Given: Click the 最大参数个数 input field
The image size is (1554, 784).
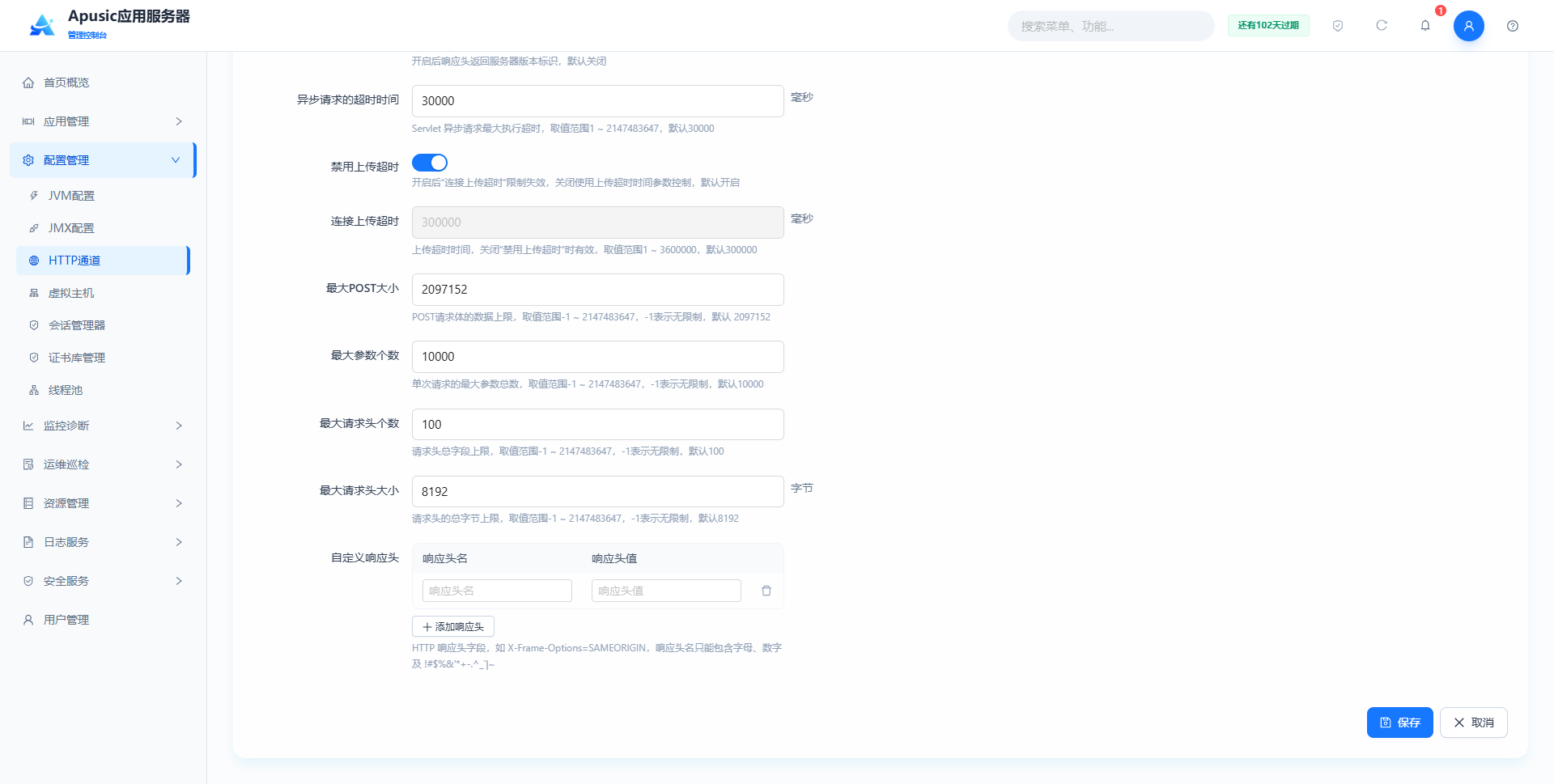Looking at the screenshot, I should click(x=597, y=357).
